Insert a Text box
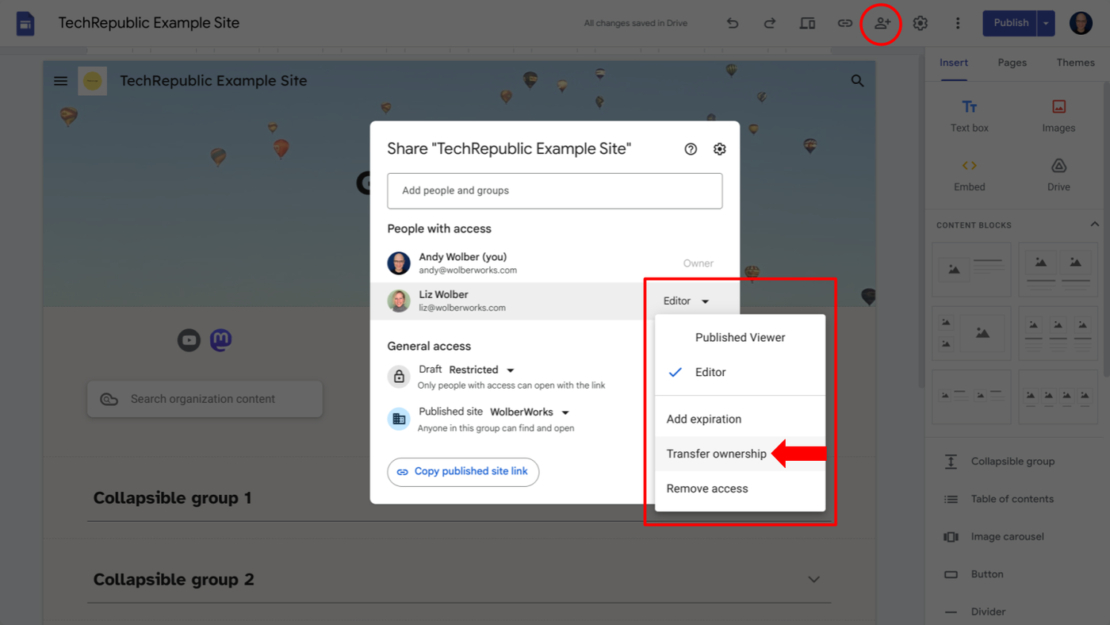 pyautogui.click(x=968, y=114)
